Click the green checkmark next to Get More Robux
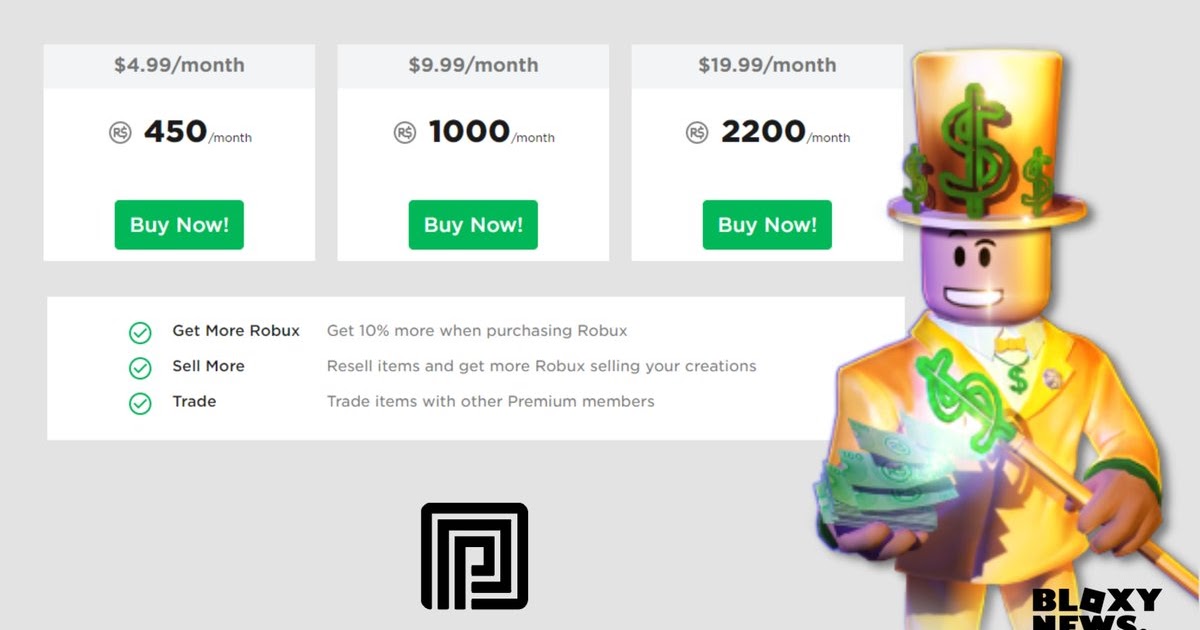 pyautogui.click(x=140, y=332)
